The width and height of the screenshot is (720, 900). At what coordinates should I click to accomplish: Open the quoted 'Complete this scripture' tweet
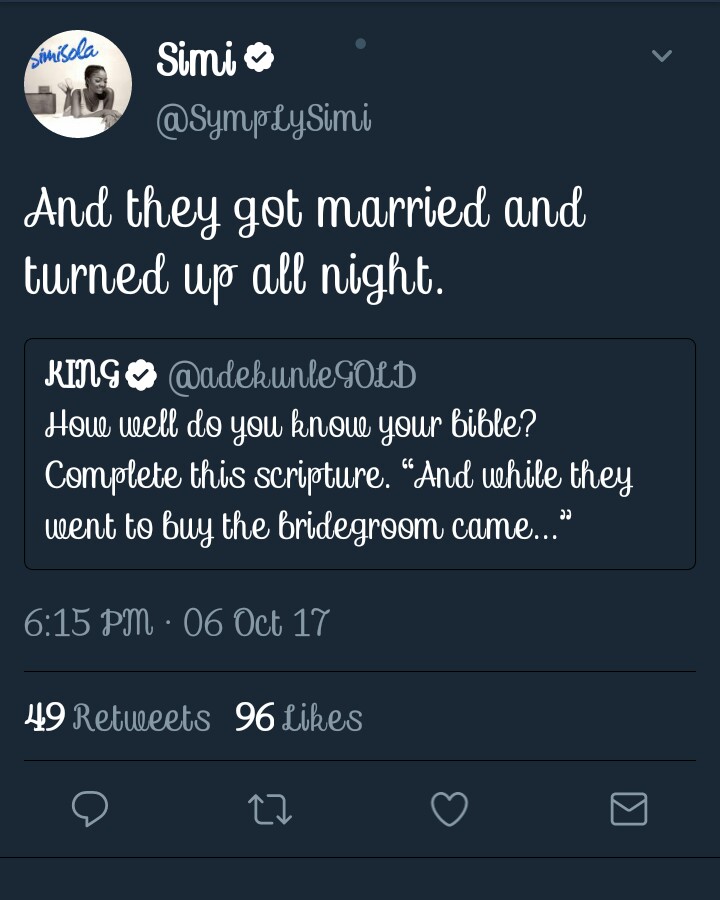[338, 476]
